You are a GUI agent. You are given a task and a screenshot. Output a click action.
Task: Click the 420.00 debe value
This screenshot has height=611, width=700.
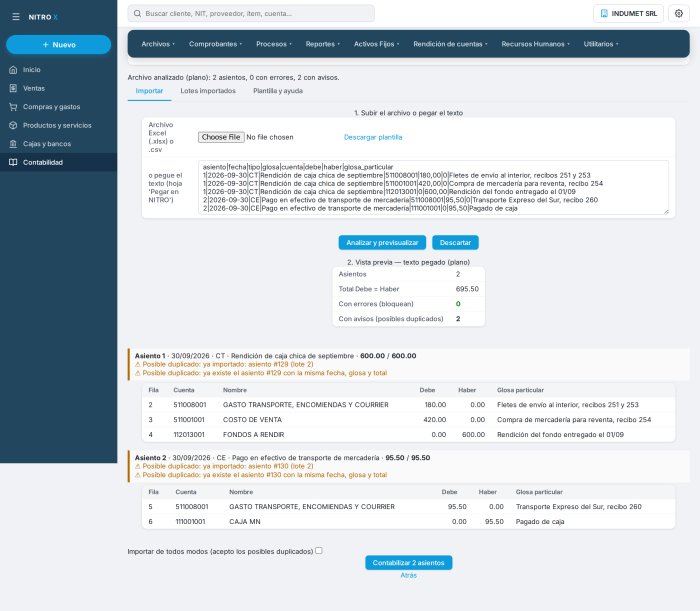click(x=435, y=420)
